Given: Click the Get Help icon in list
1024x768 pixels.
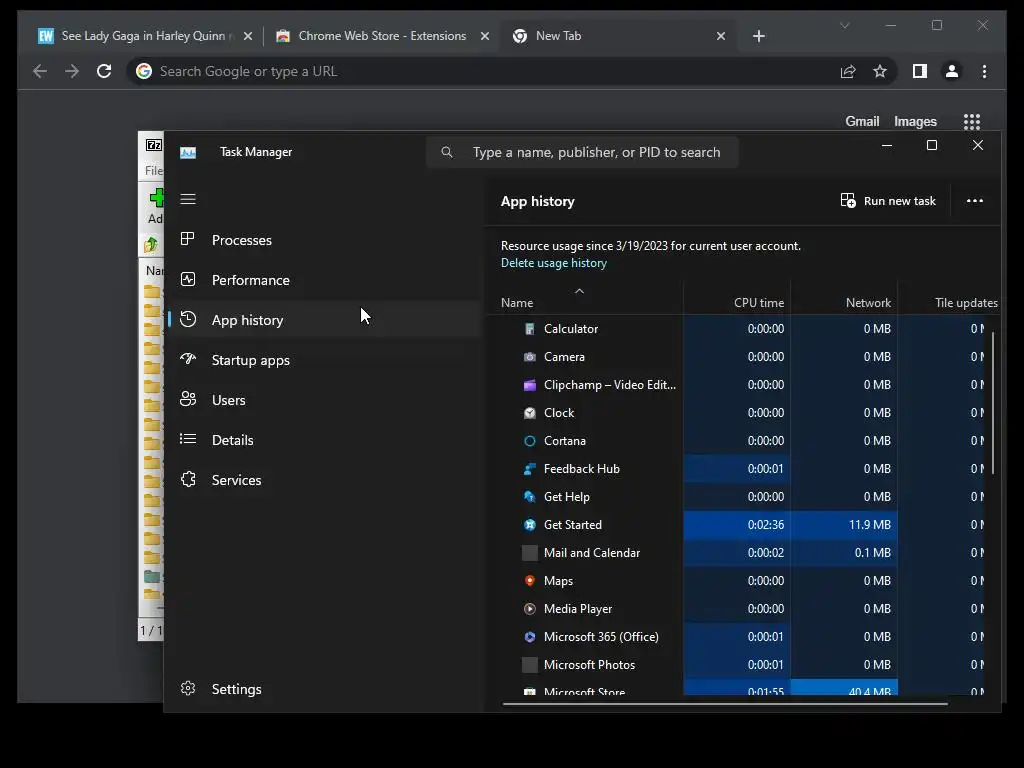Looking at the screenshot, I should 530,496.
